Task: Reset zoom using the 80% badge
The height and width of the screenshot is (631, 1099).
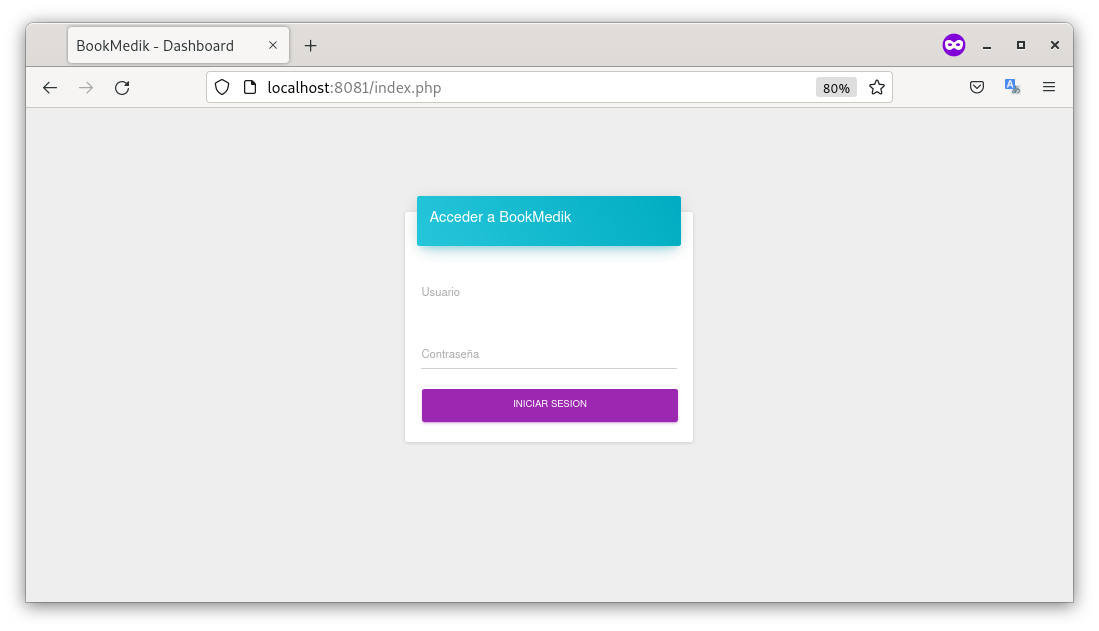Action: [x=836, y=88]
